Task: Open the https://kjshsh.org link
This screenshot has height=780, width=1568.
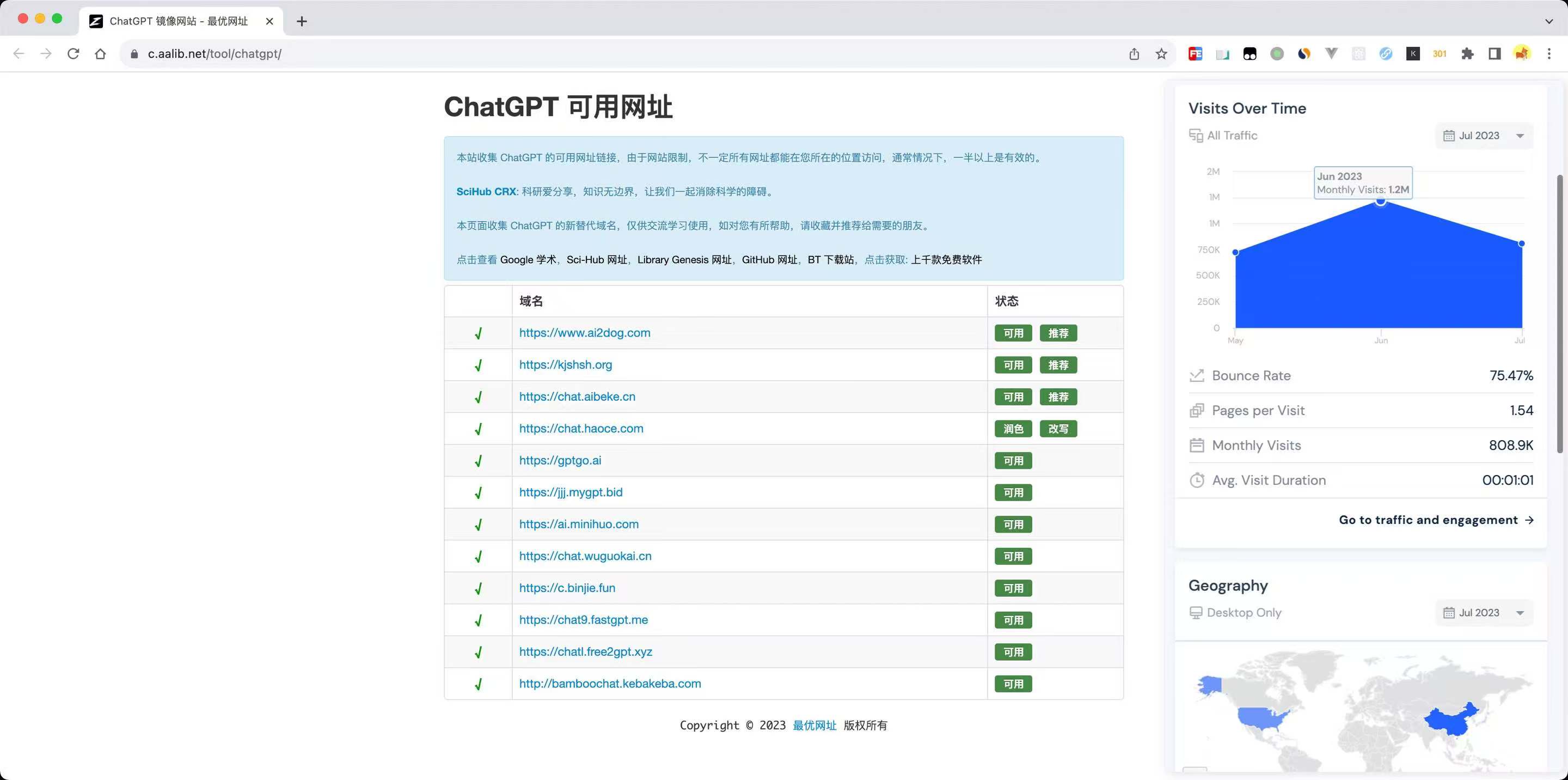Action: coord(566,365)
